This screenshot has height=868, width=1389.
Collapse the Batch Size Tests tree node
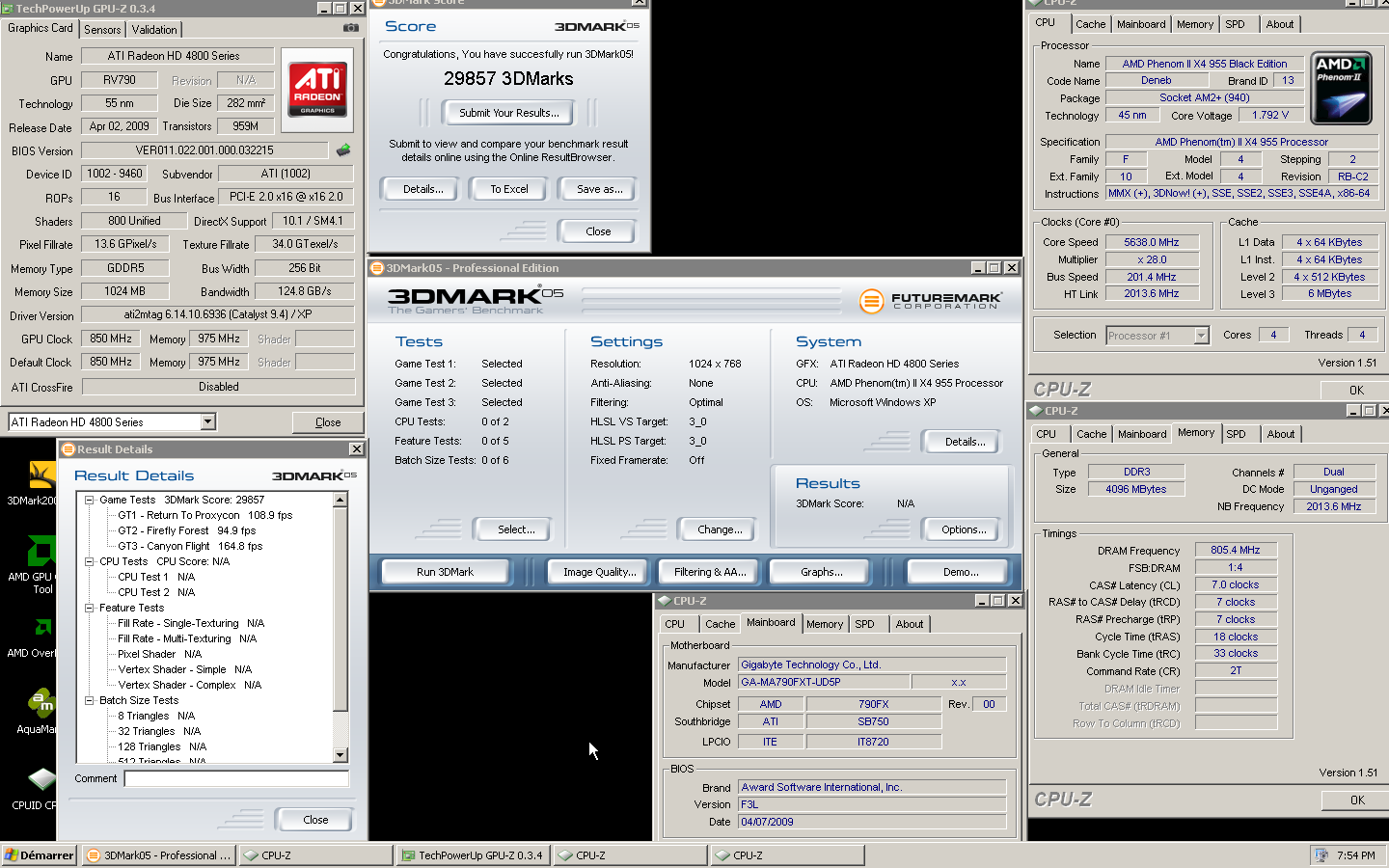click(90, 700)
